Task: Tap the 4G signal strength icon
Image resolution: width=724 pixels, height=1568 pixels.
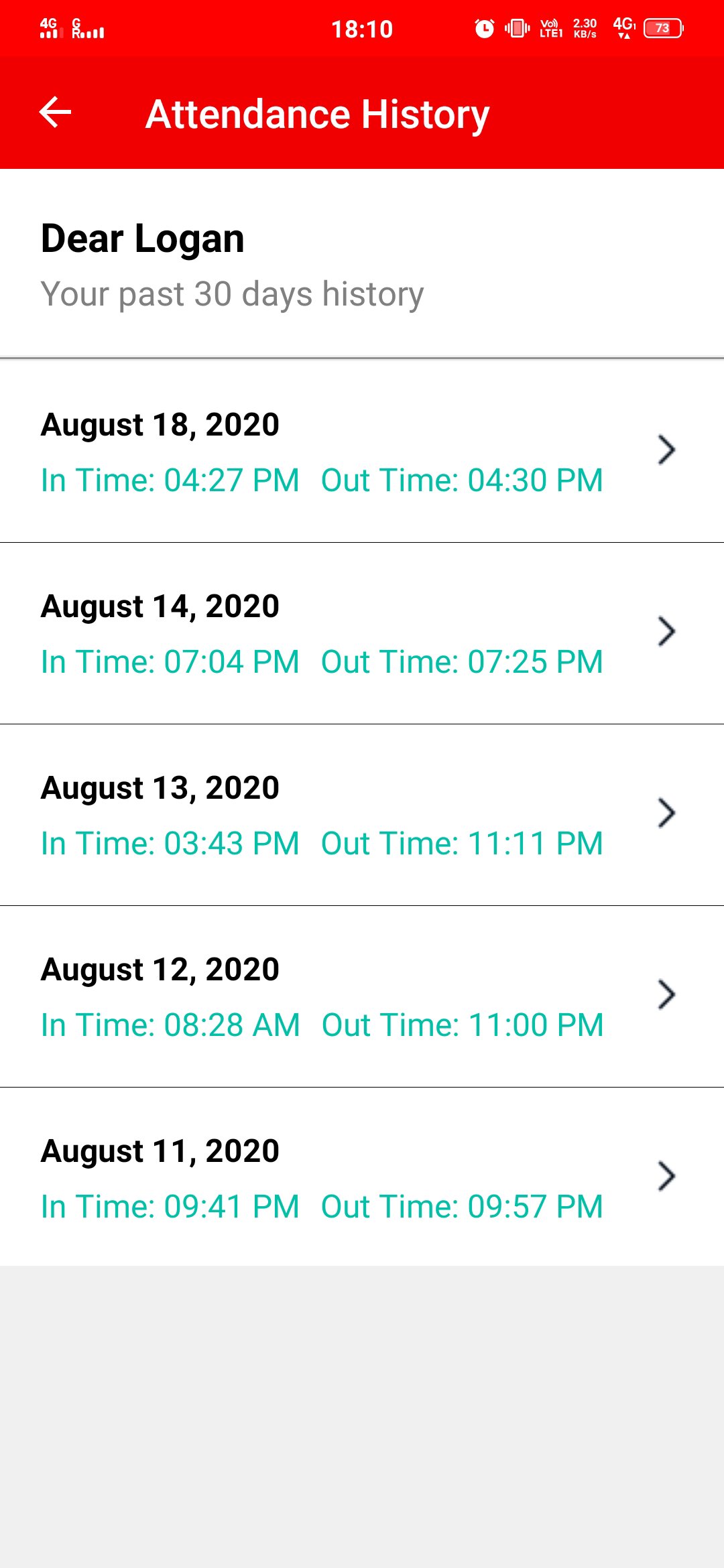Action: [49, 28]
